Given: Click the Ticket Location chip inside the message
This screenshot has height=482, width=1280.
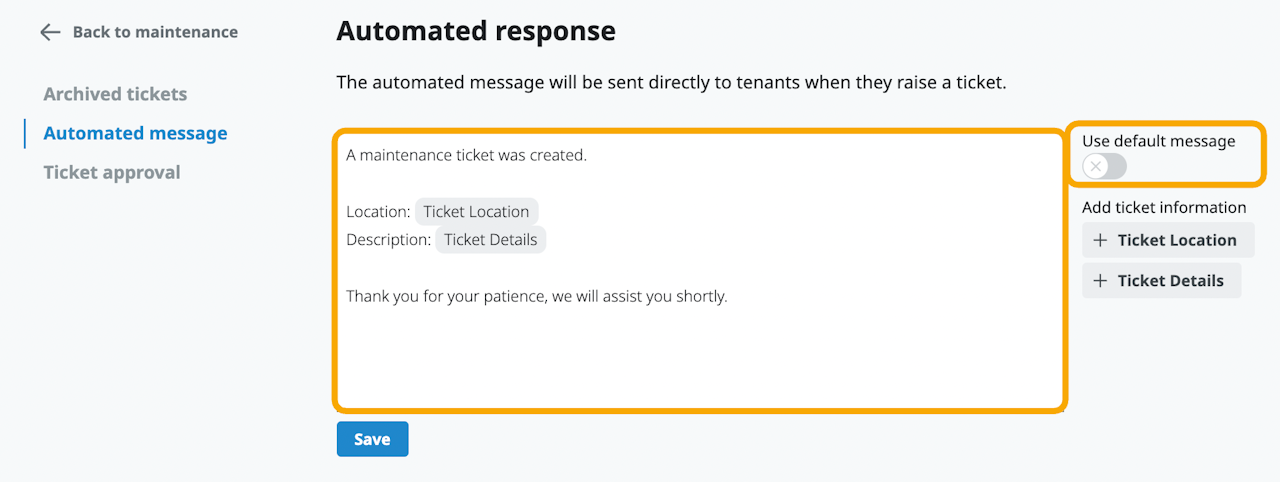Looking at the screenshot, I should tap(476, 212).
